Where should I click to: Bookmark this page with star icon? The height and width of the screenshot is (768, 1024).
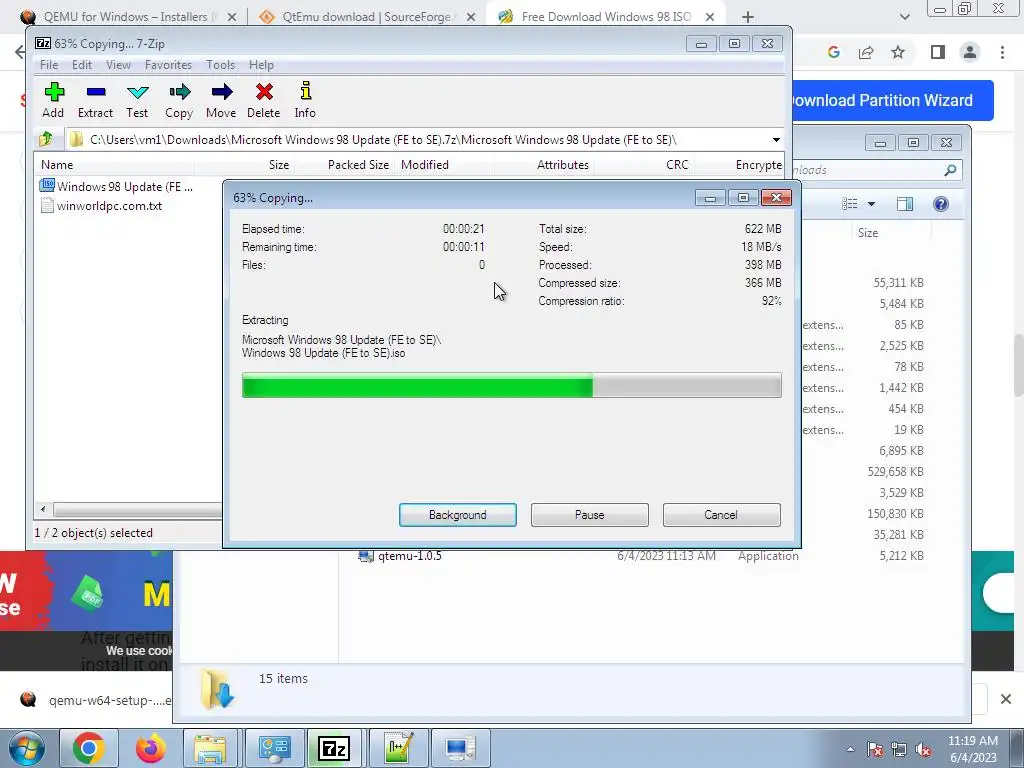point(898,52)
